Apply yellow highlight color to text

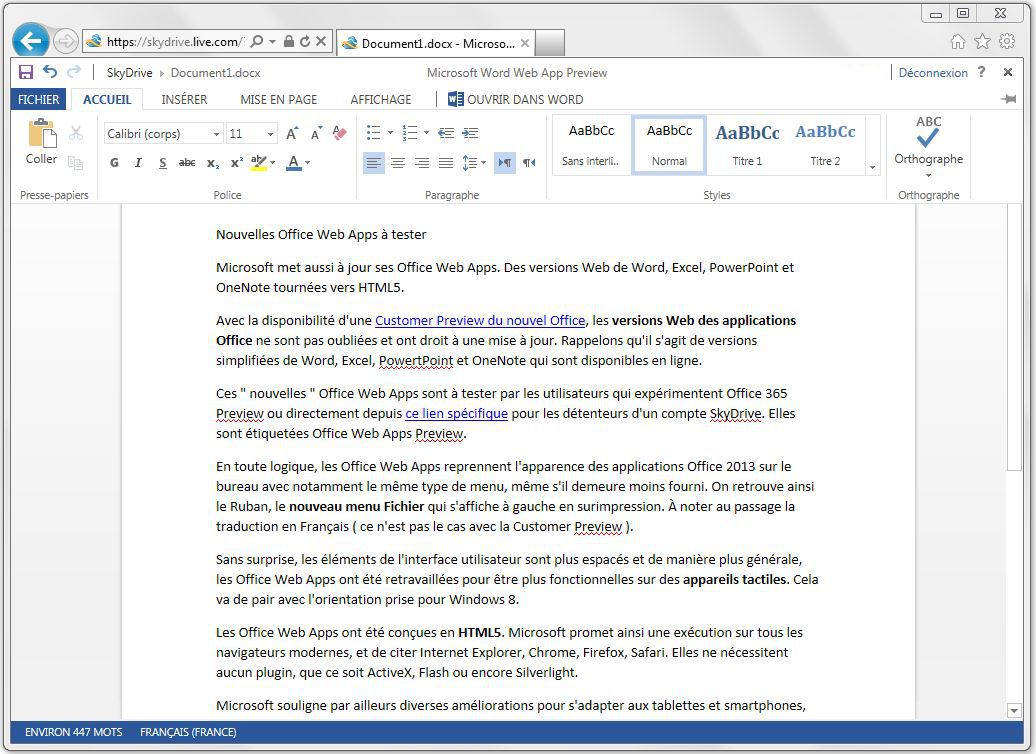258,163
